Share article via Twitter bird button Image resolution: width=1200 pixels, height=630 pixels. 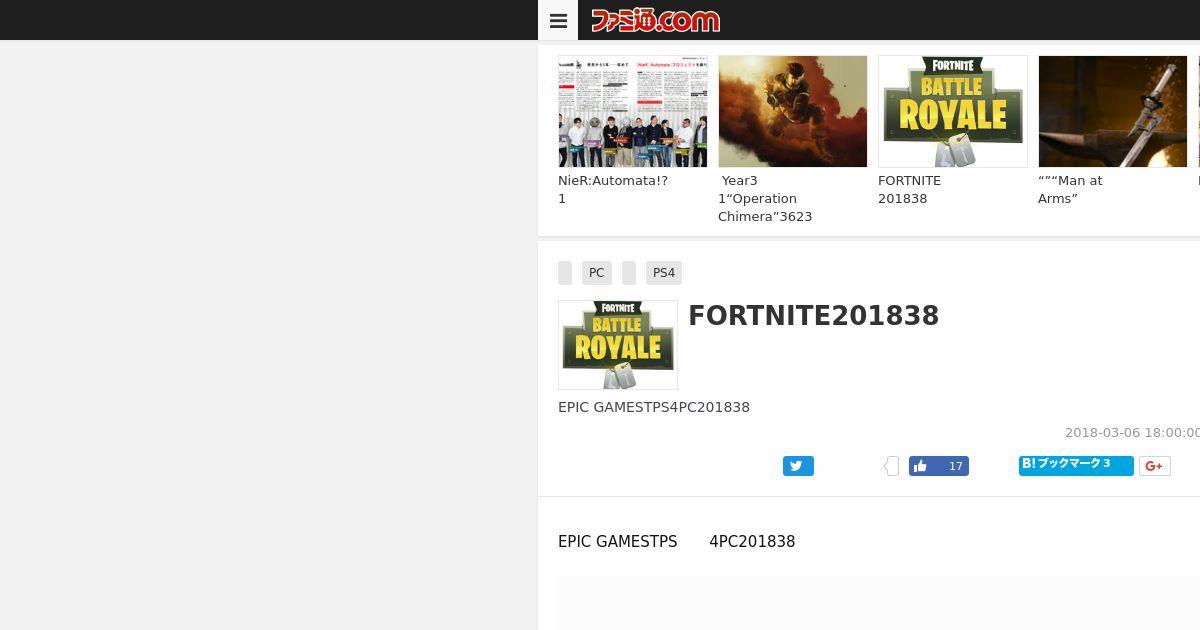pyautogui.click(x=798, y=466)
